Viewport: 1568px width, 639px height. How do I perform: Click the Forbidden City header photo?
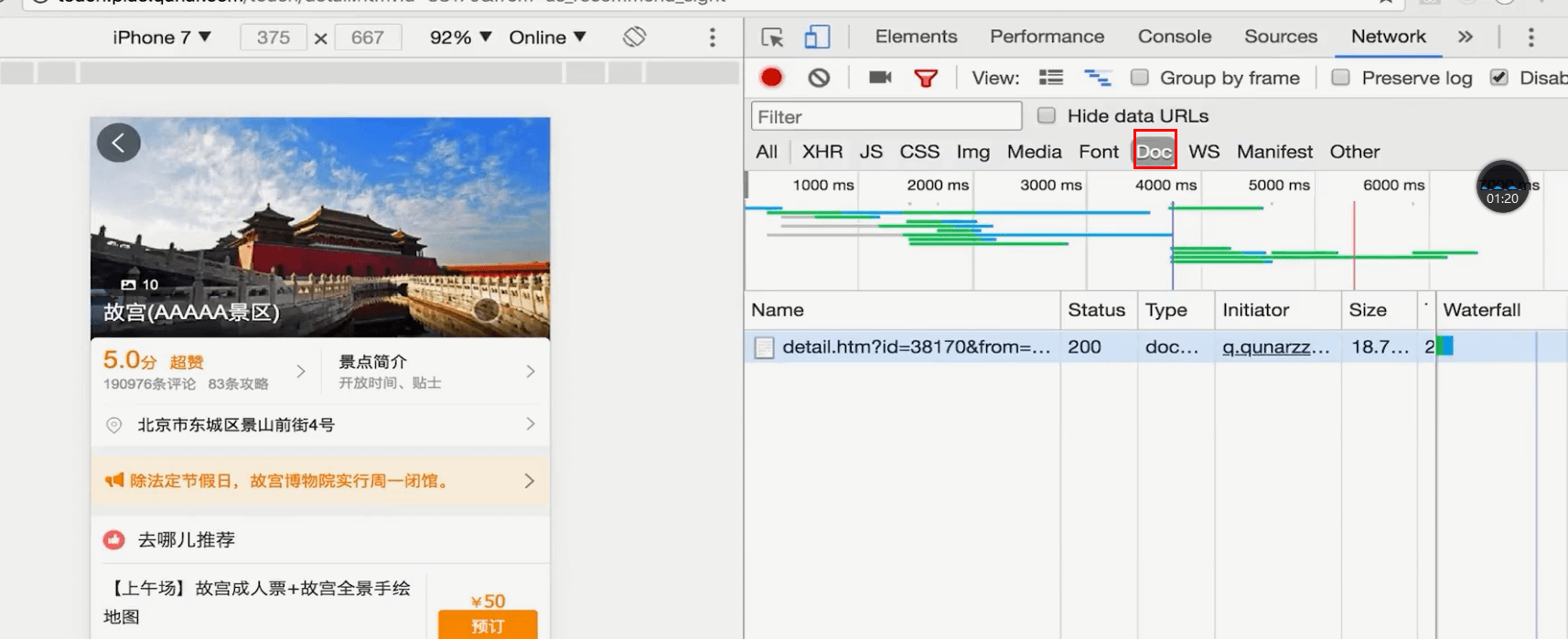tap(320, 227)
